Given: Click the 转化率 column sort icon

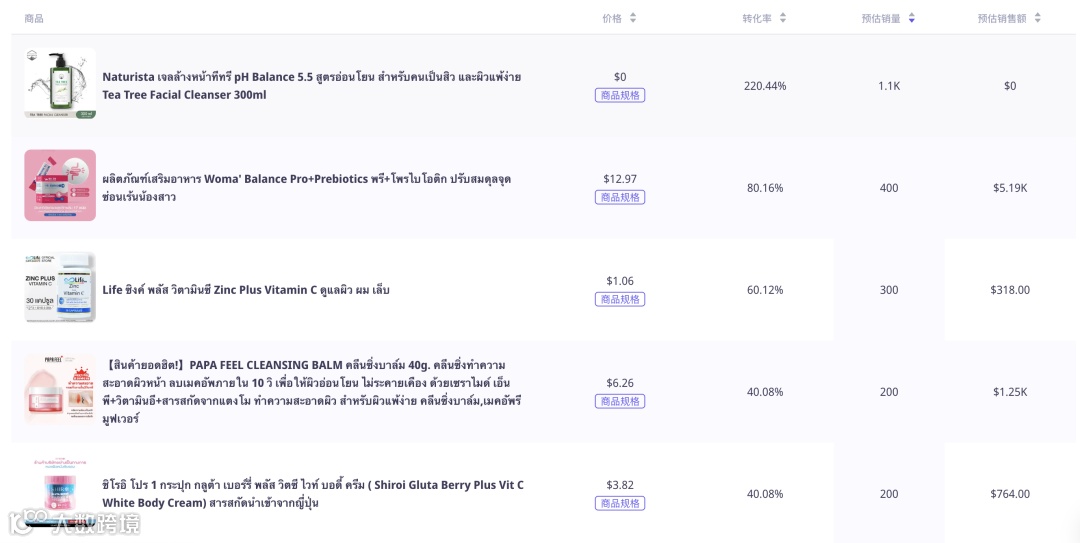Looking at the screenshot, I should point(783,18).
